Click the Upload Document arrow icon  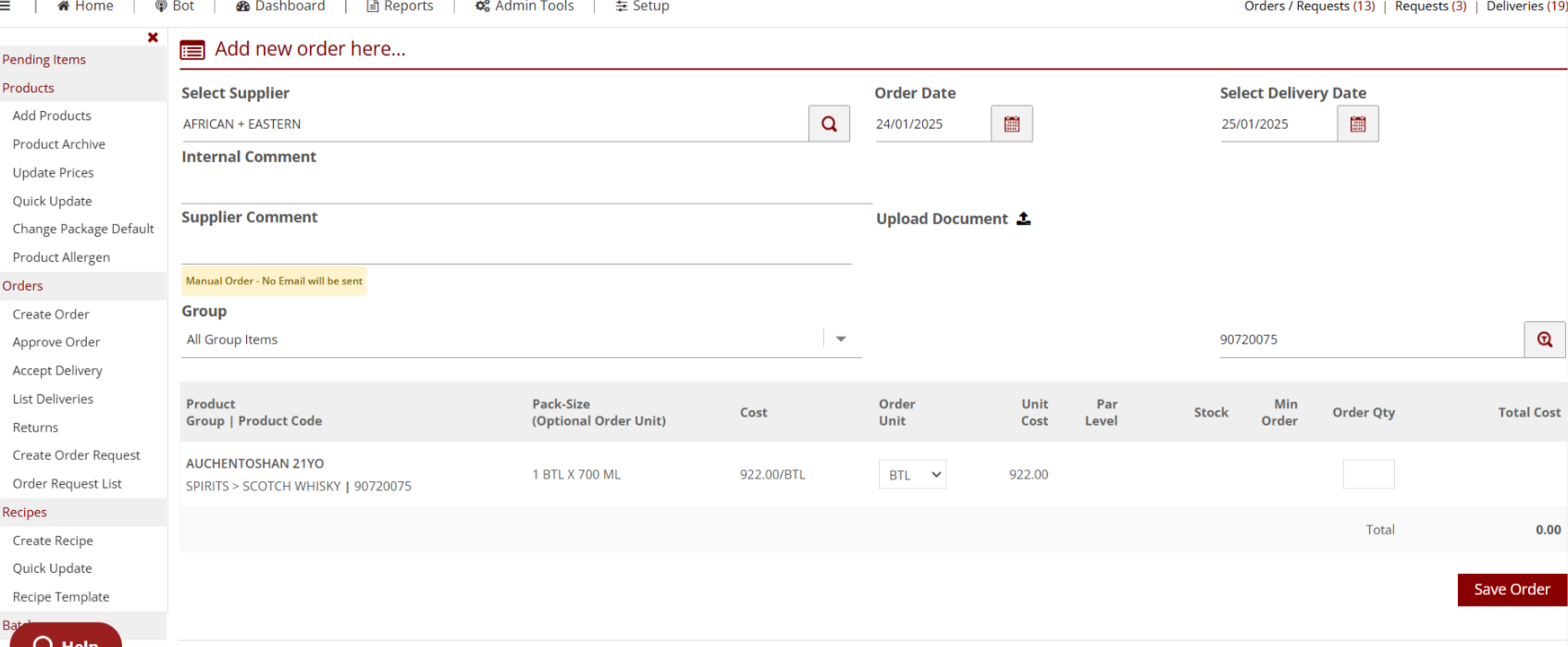click(1023, 218)
